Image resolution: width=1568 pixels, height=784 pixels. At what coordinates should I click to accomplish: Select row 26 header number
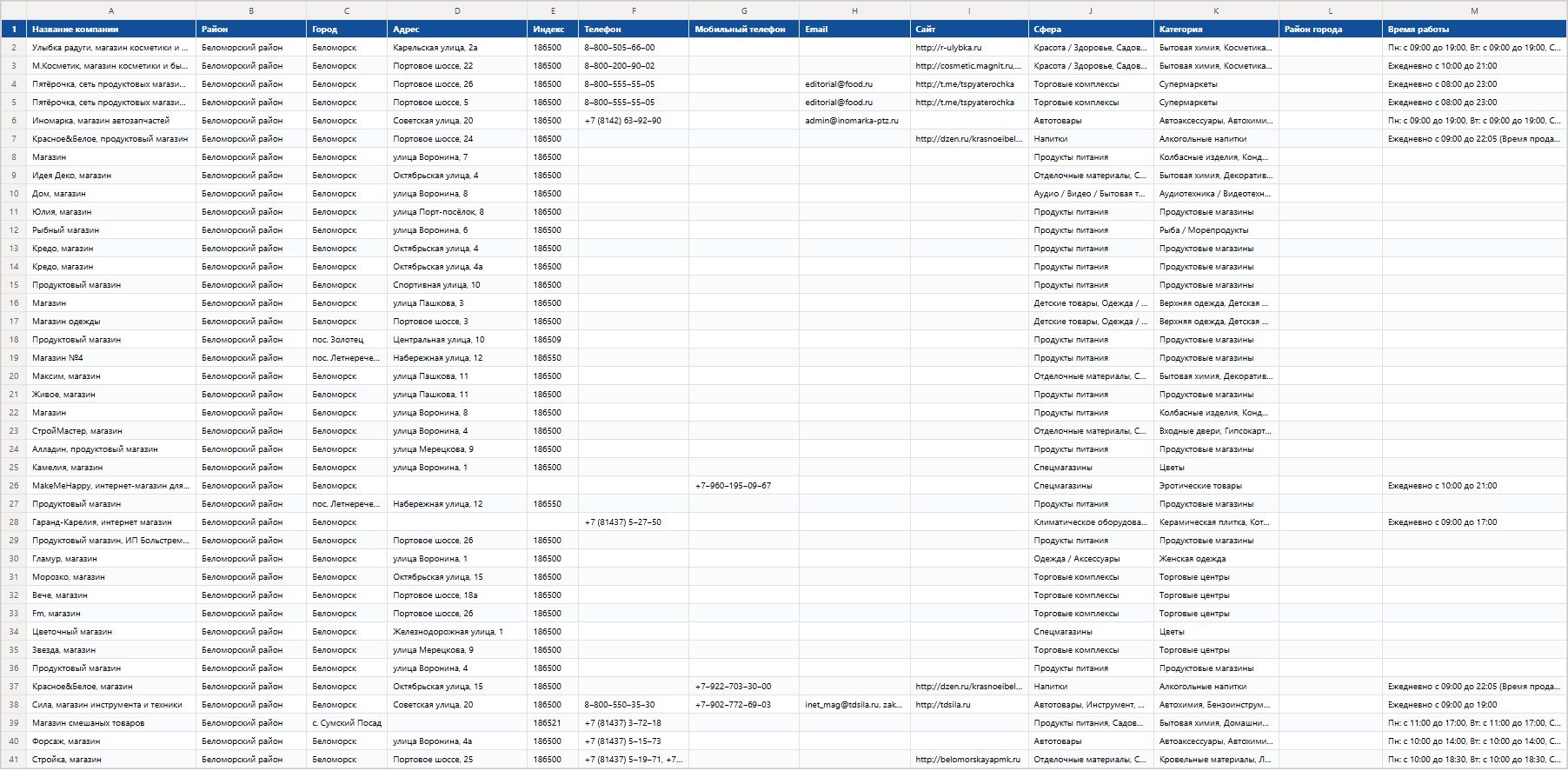pyautogui.click(x=13, y=486)
